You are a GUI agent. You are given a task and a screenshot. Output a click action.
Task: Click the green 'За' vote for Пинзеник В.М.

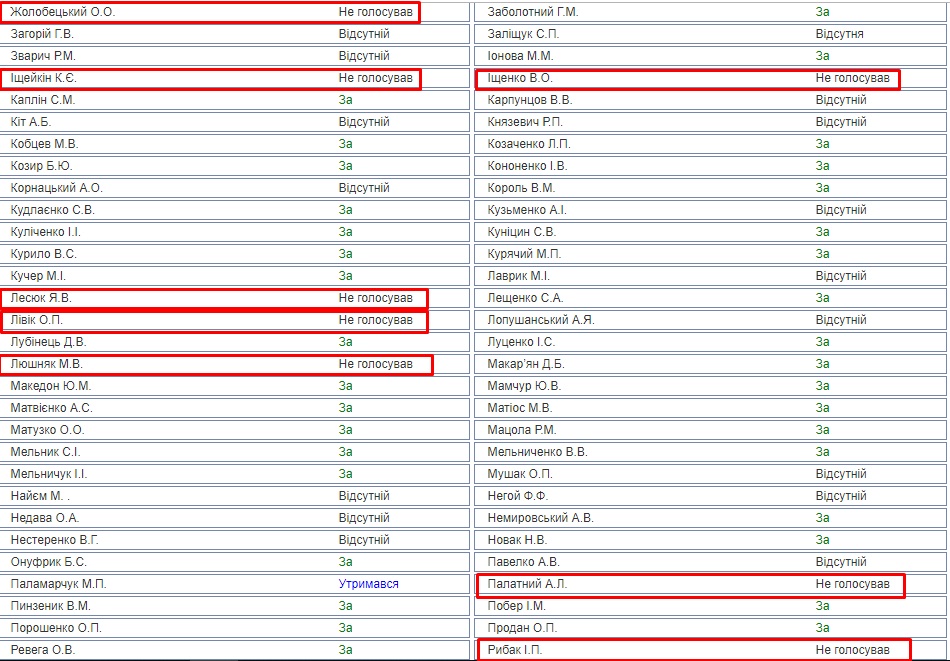pyautogui.click(x=345, y=606)
